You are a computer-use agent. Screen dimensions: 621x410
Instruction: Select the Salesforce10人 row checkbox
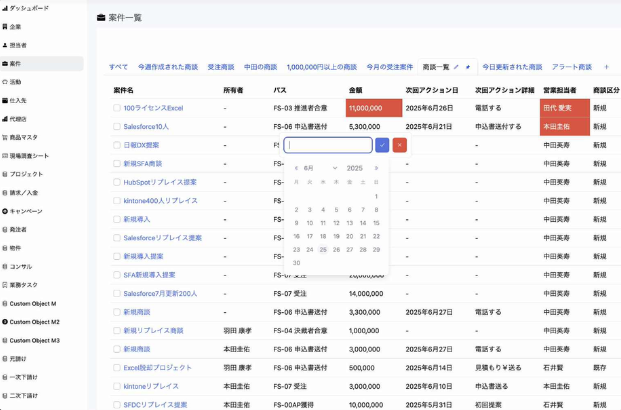pos(117,127)
